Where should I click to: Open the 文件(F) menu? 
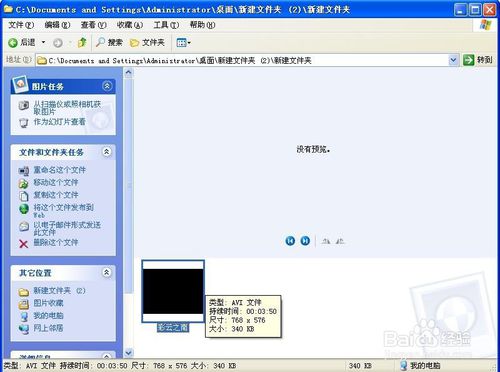pyautogui.click(x=21, y=25)
